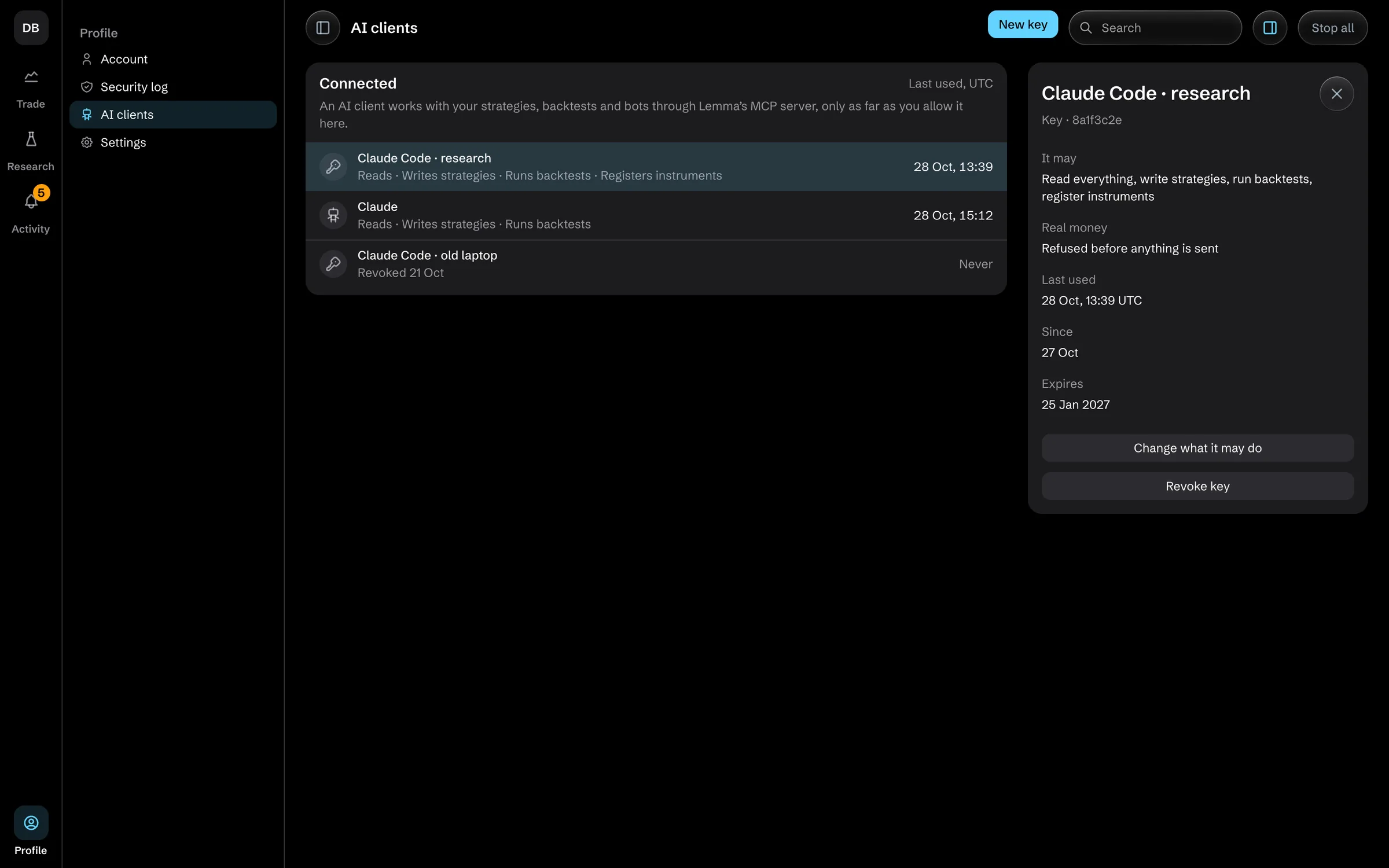This screenshot has width=1389, height=868.
Task: Click the 28 Oct, 15:12 timestamp
Action: pyautogui.click(x=953, y=215)
